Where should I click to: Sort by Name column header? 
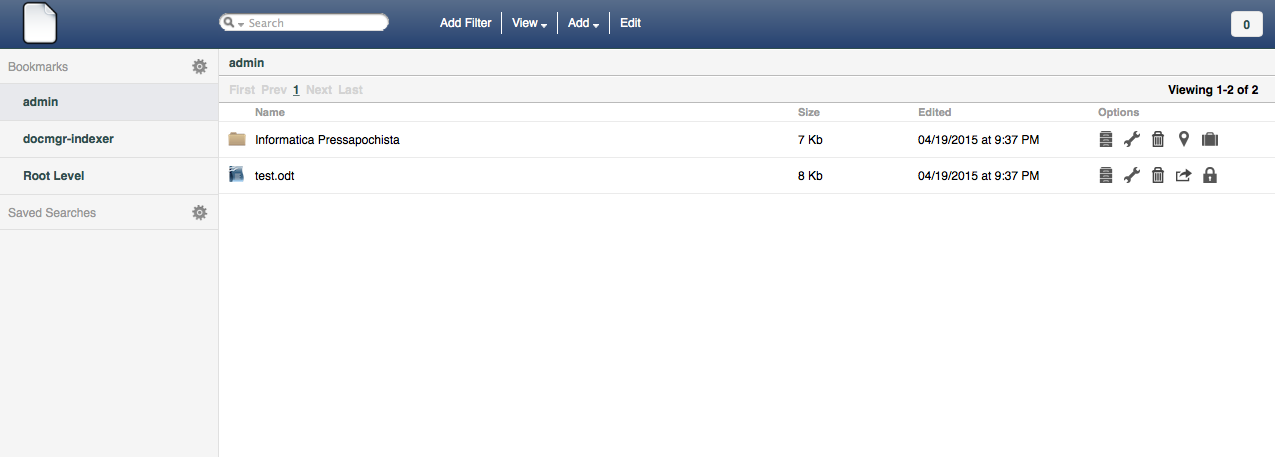point(270,112)
